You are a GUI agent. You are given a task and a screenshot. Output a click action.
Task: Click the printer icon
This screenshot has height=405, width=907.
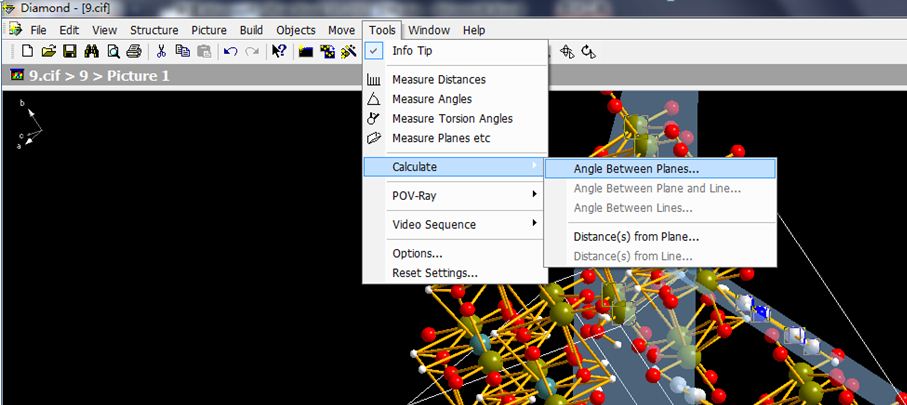click(x=134, y=51)
